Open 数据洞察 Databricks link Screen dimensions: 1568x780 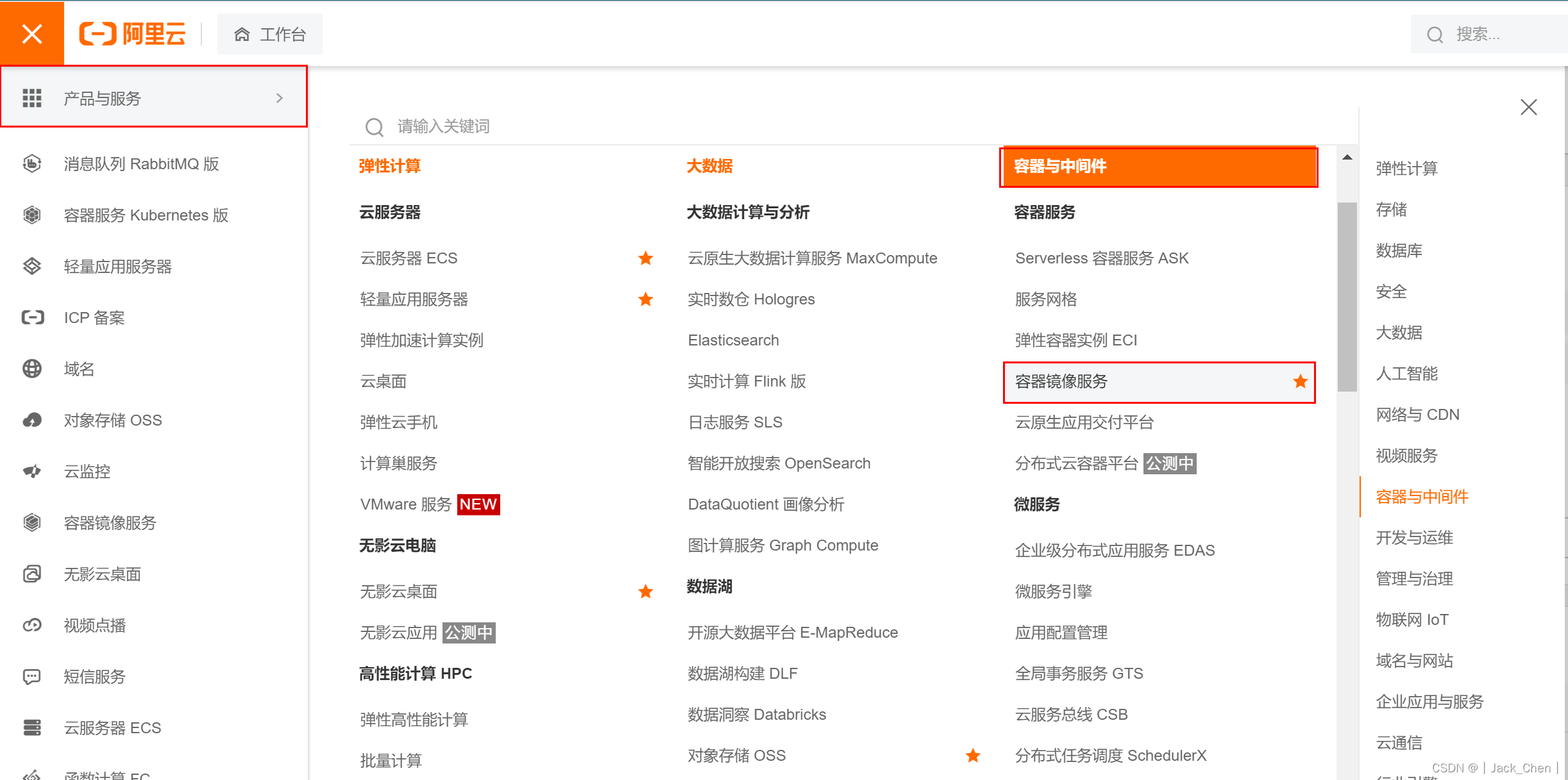[x=757, y=715]
